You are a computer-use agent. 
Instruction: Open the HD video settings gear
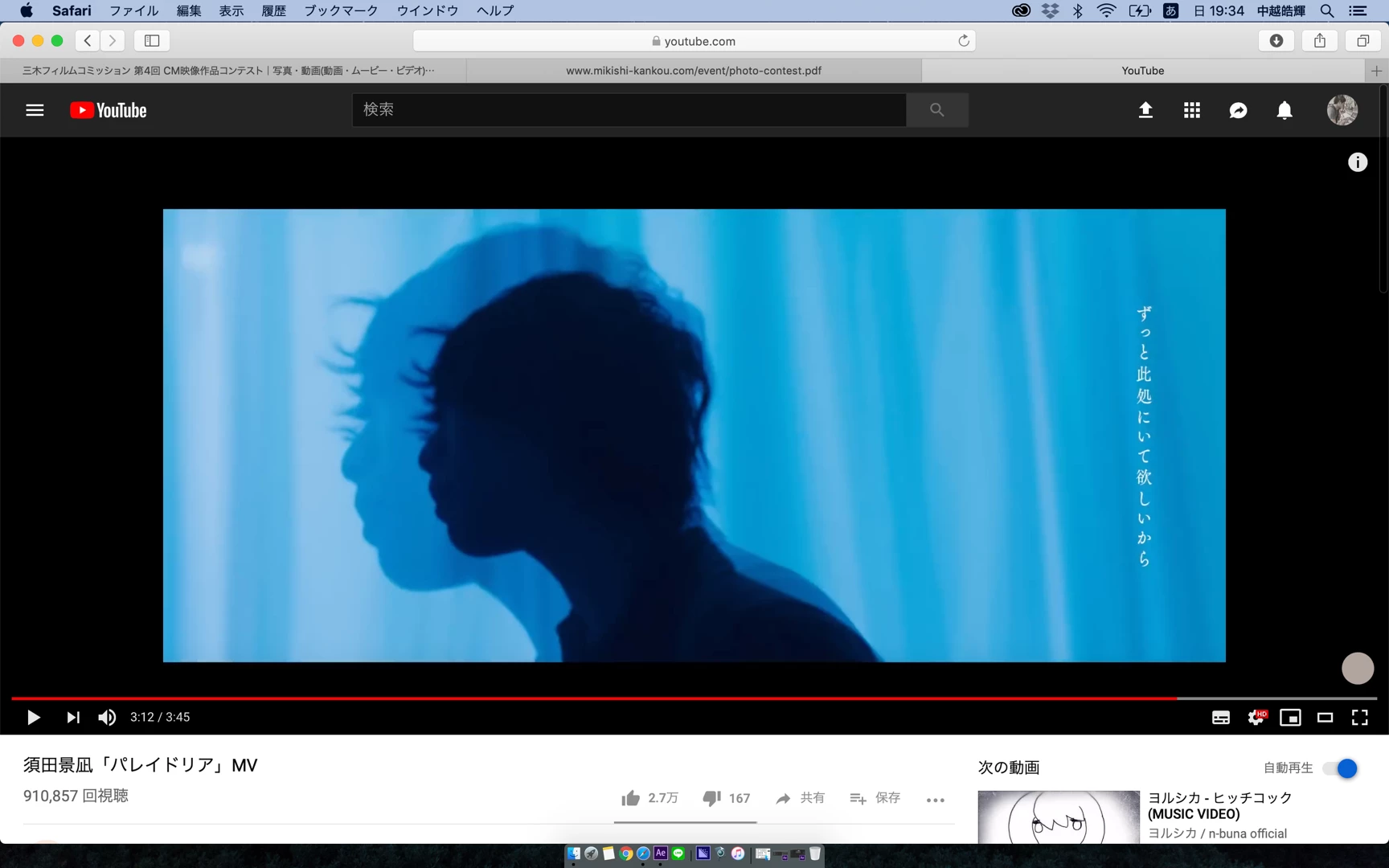(x=1256, y=718)
